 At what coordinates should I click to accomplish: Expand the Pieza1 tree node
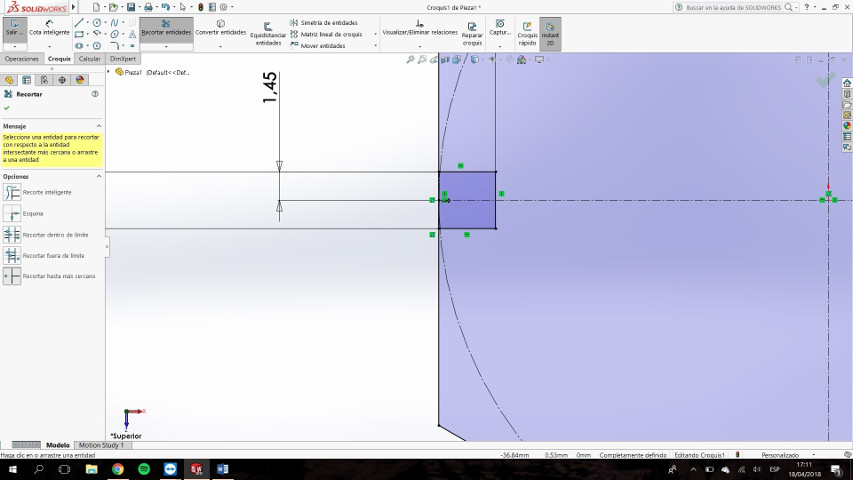tap(108, 72)
